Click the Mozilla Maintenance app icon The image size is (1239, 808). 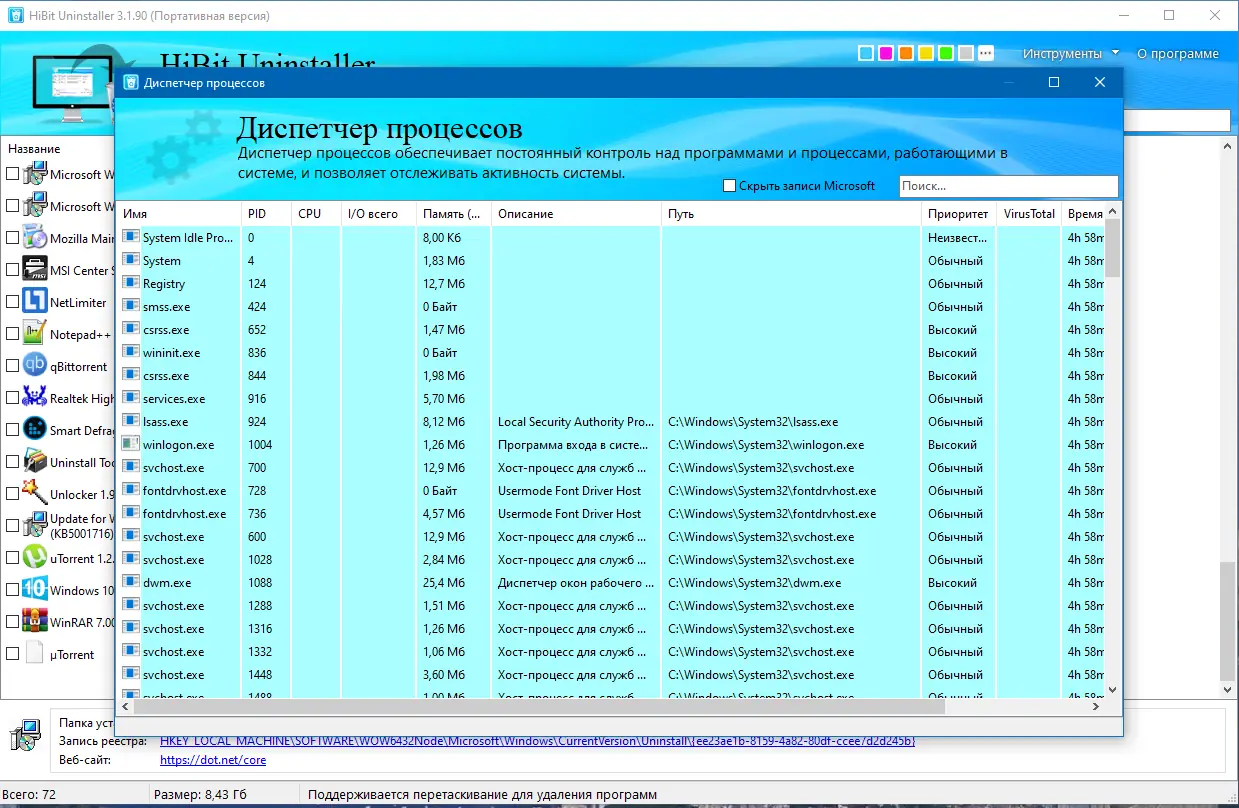[35, 237]
